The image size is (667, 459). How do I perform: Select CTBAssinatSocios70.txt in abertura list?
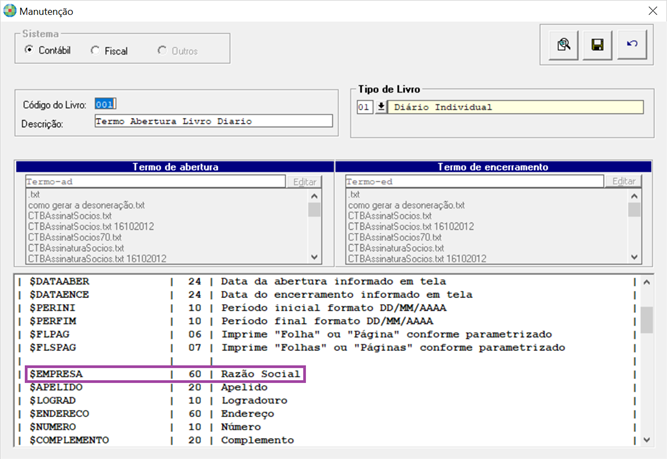tap(75, 237)
